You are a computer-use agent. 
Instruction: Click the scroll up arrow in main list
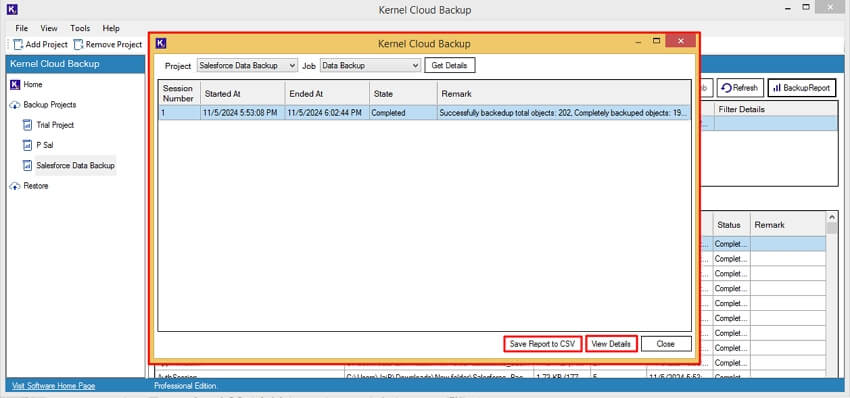tap(832, 217)
